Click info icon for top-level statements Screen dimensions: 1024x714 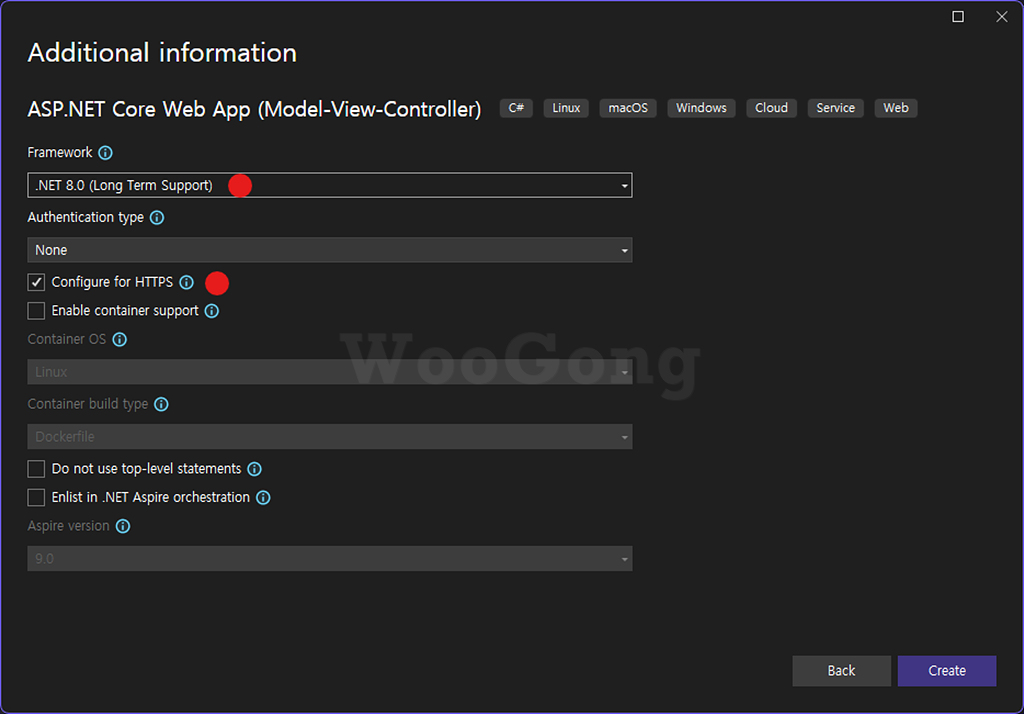[x=255, y=469]
